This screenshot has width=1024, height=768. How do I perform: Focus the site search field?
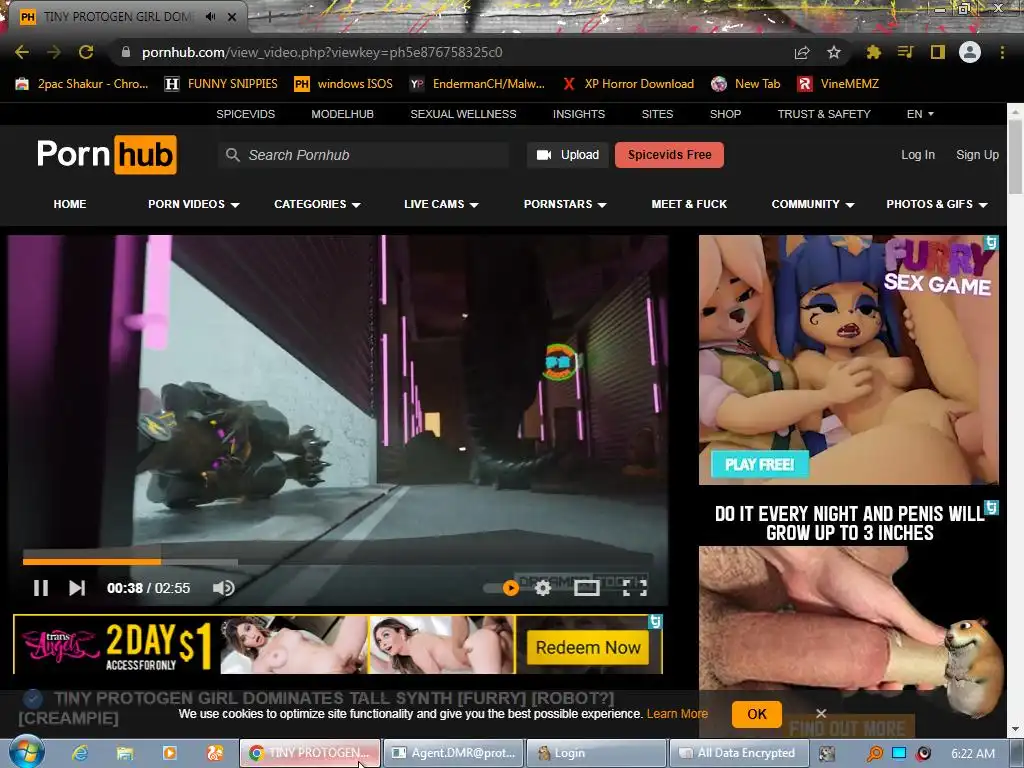[363, 155]
